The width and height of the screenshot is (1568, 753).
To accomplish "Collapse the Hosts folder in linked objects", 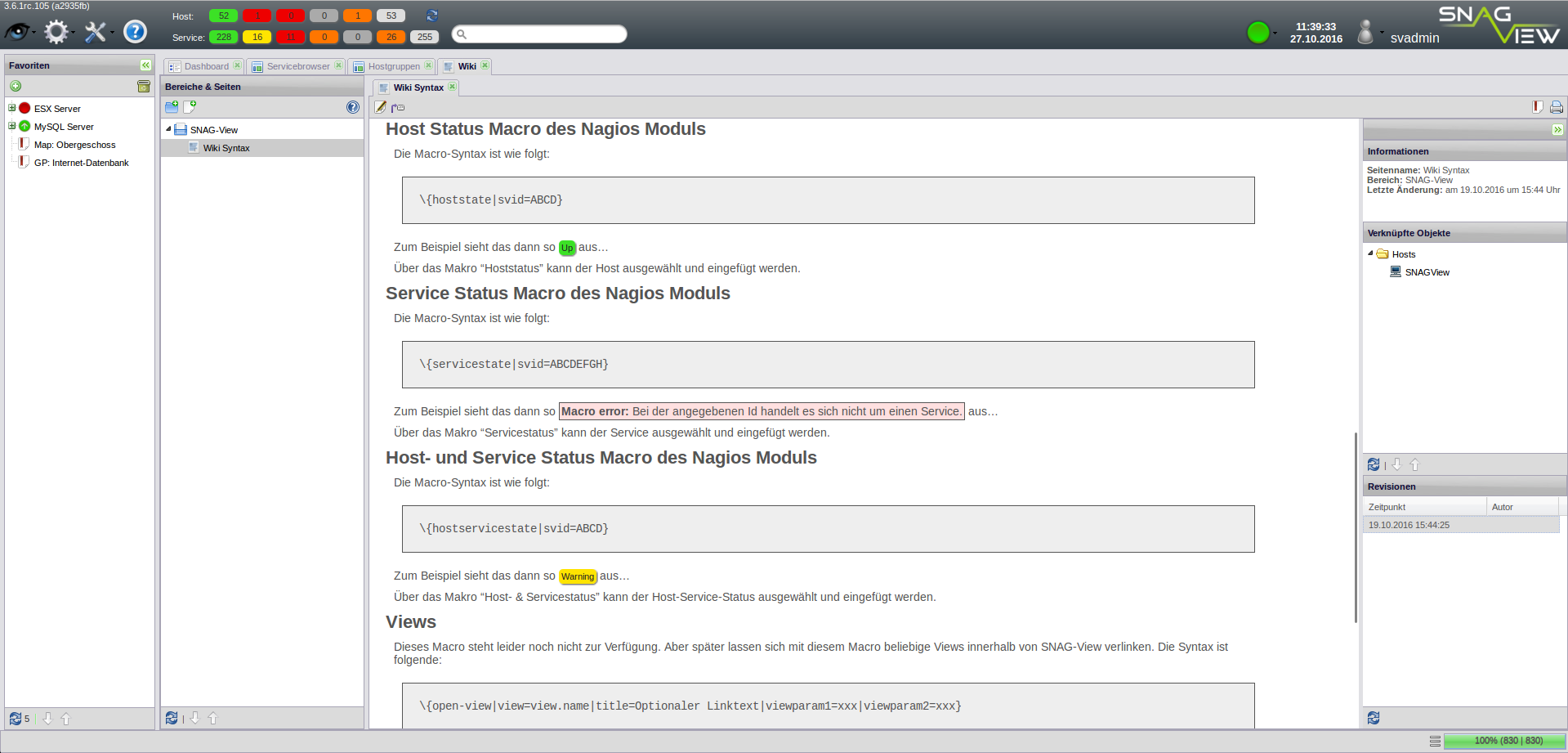I will click(1370, 253).
